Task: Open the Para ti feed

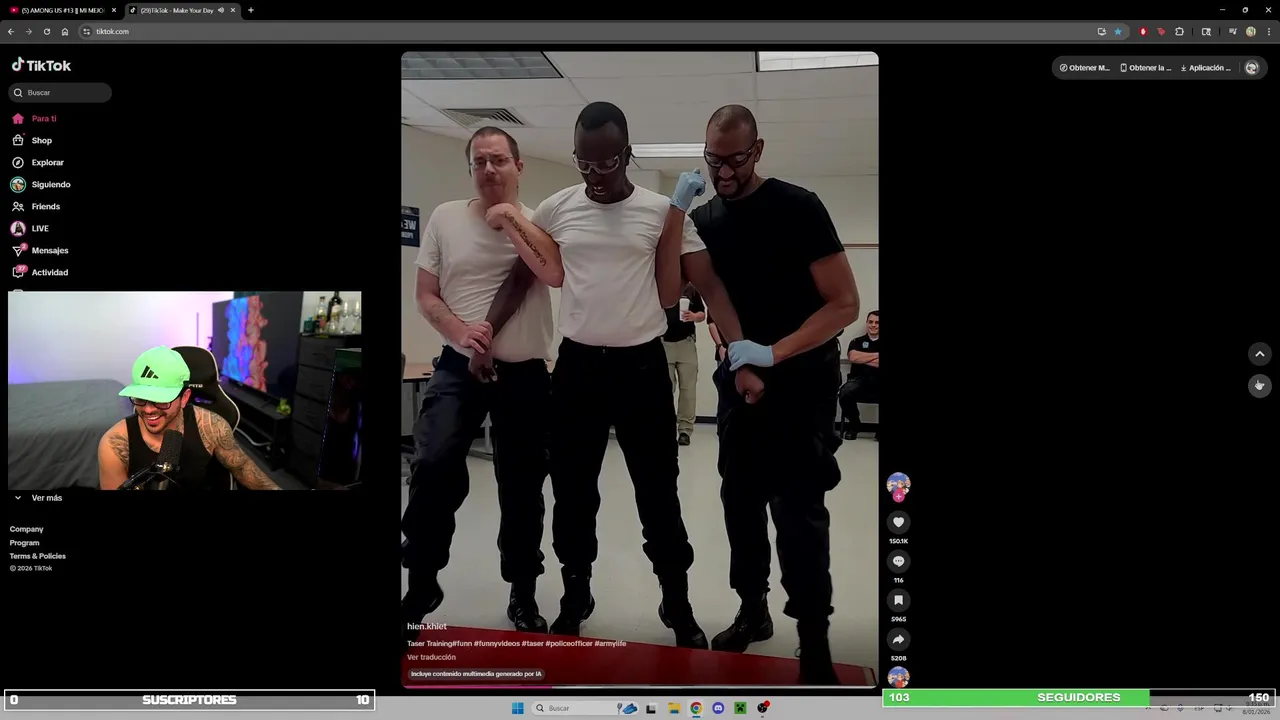Action: (34, 118)
